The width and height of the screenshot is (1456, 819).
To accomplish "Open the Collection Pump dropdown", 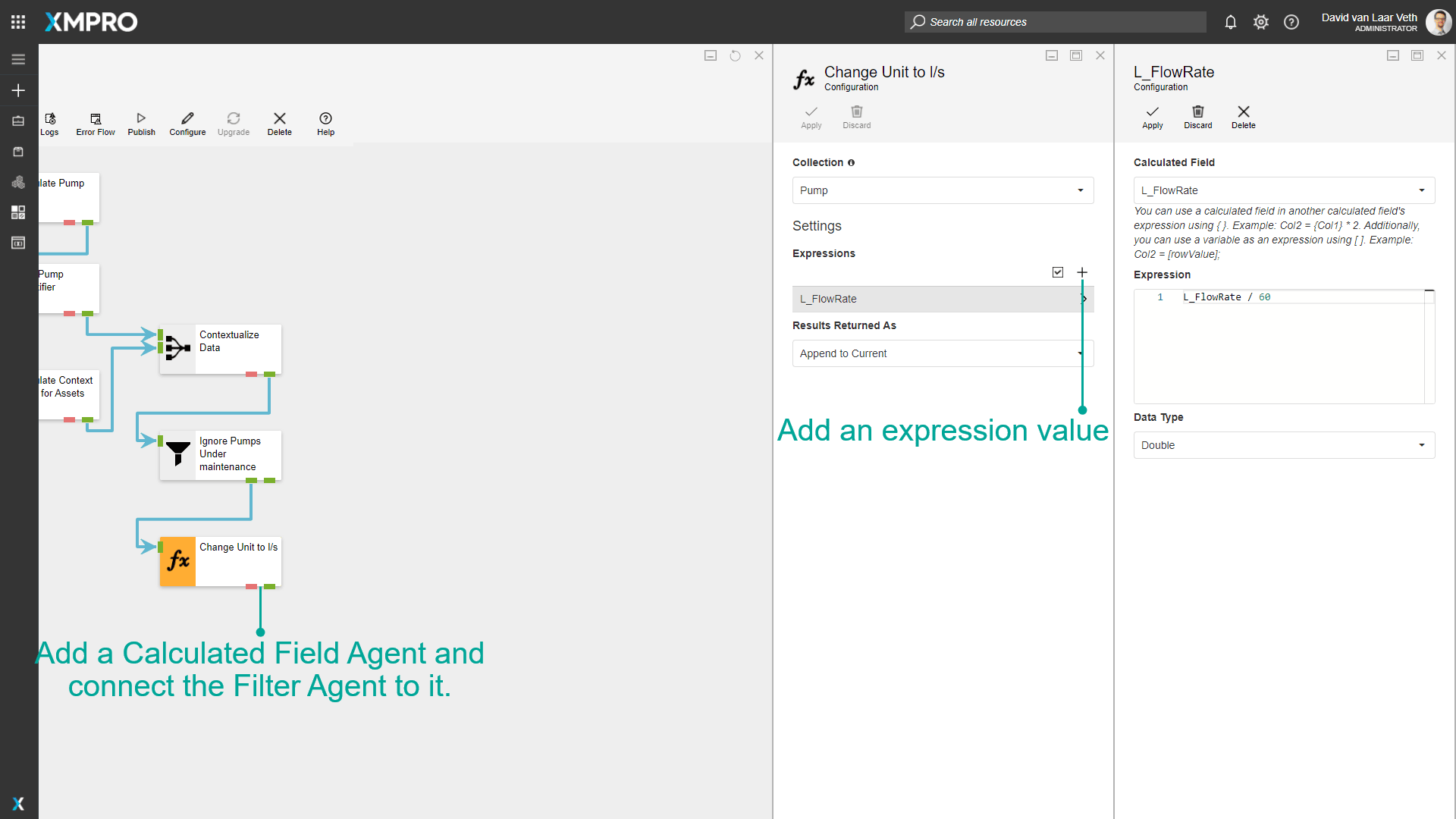I will [x=943, y=190].
